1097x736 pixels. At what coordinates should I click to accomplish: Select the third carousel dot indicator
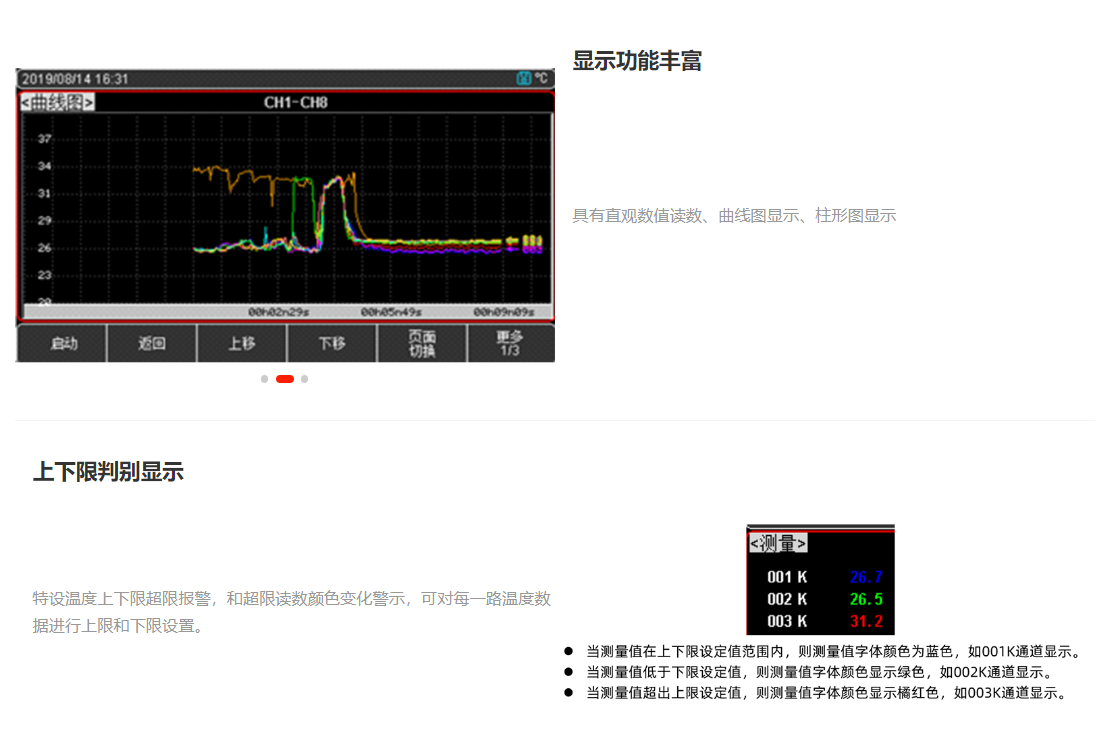(x=304, y=379)
